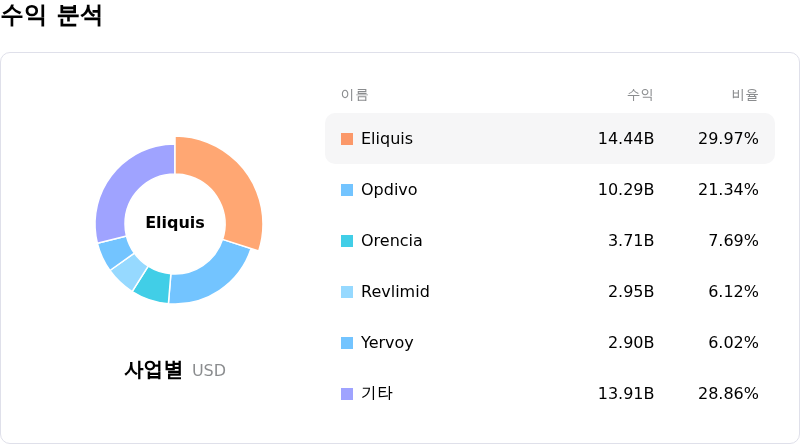Click the orange Eliquis donut segment
800x444 pixels.
[237, 189]
